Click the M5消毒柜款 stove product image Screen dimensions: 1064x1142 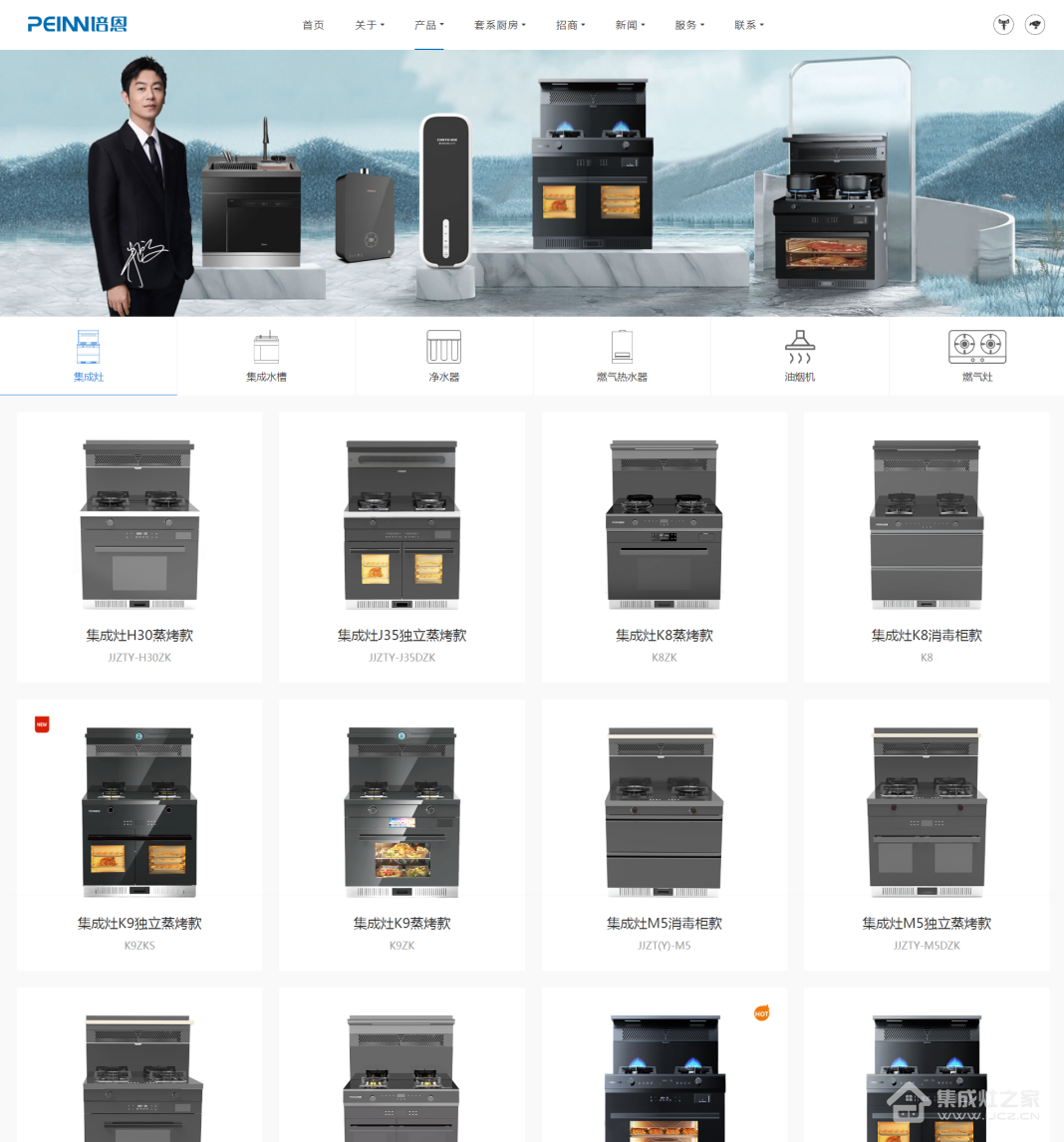[x=665, y=812]
